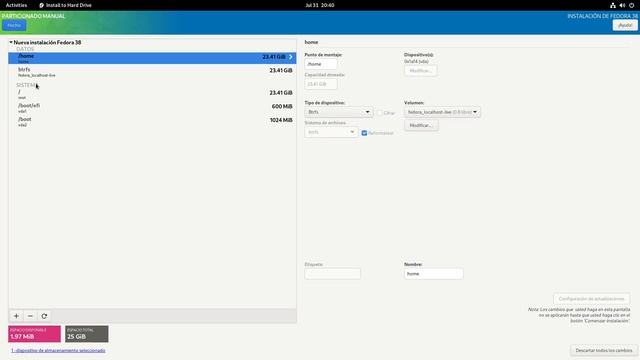Select the /home mount point row
This screenshot has width=640, height=360.
click(x=152, y=58)
